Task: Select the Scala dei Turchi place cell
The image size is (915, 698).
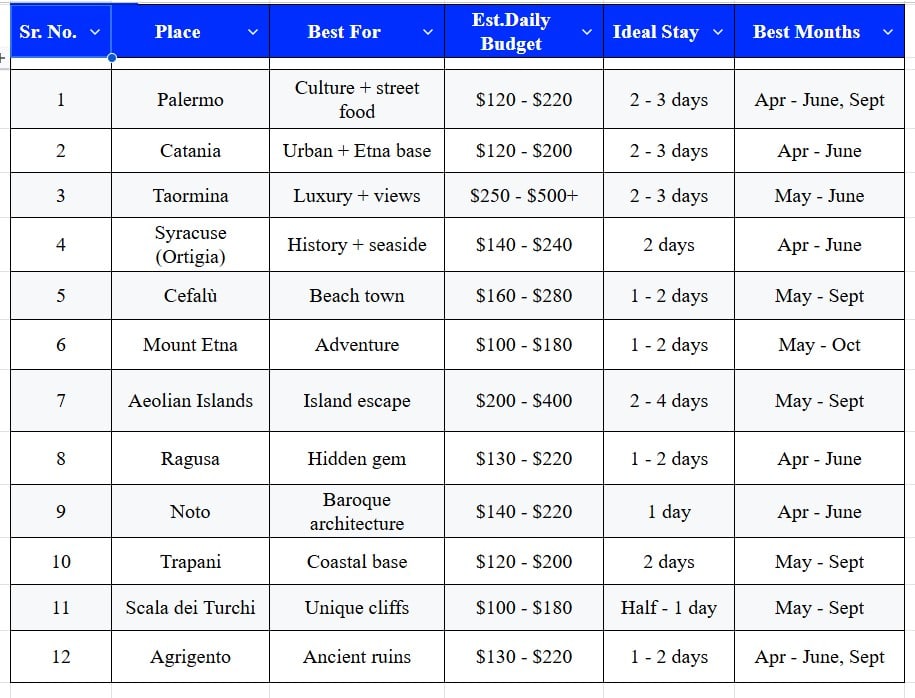Action: pyautogui.click(x=190, y=608)
